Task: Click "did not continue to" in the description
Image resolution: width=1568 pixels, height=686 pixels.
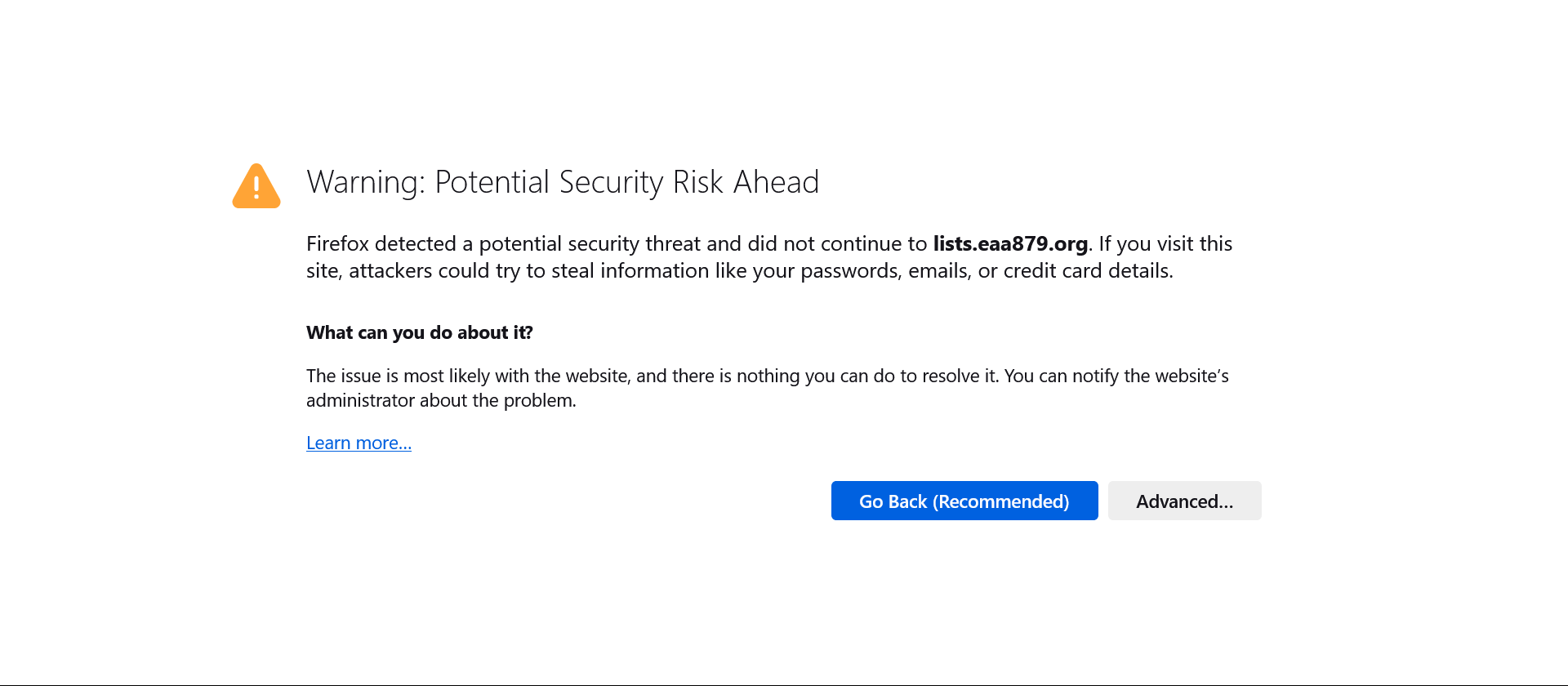Action: (837, 243)
